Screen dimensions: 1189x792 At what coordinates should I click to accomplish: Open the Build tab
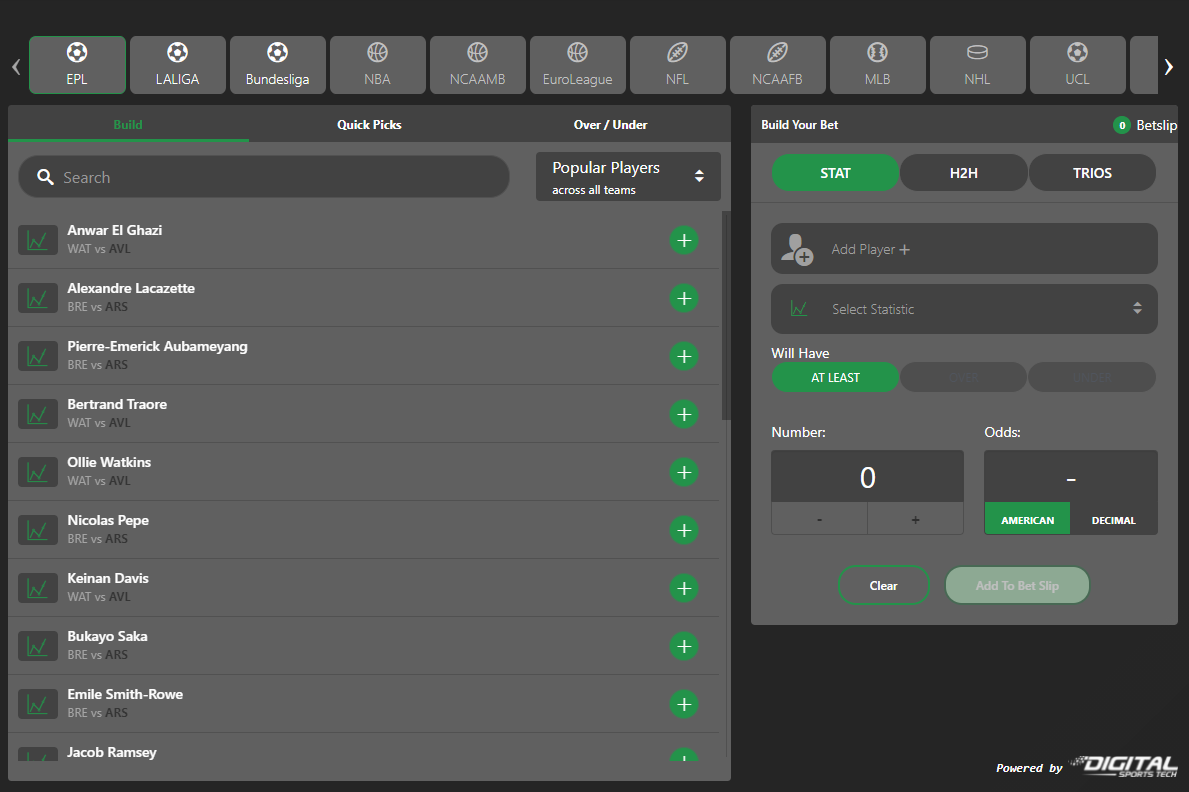[x=128, y=124]
